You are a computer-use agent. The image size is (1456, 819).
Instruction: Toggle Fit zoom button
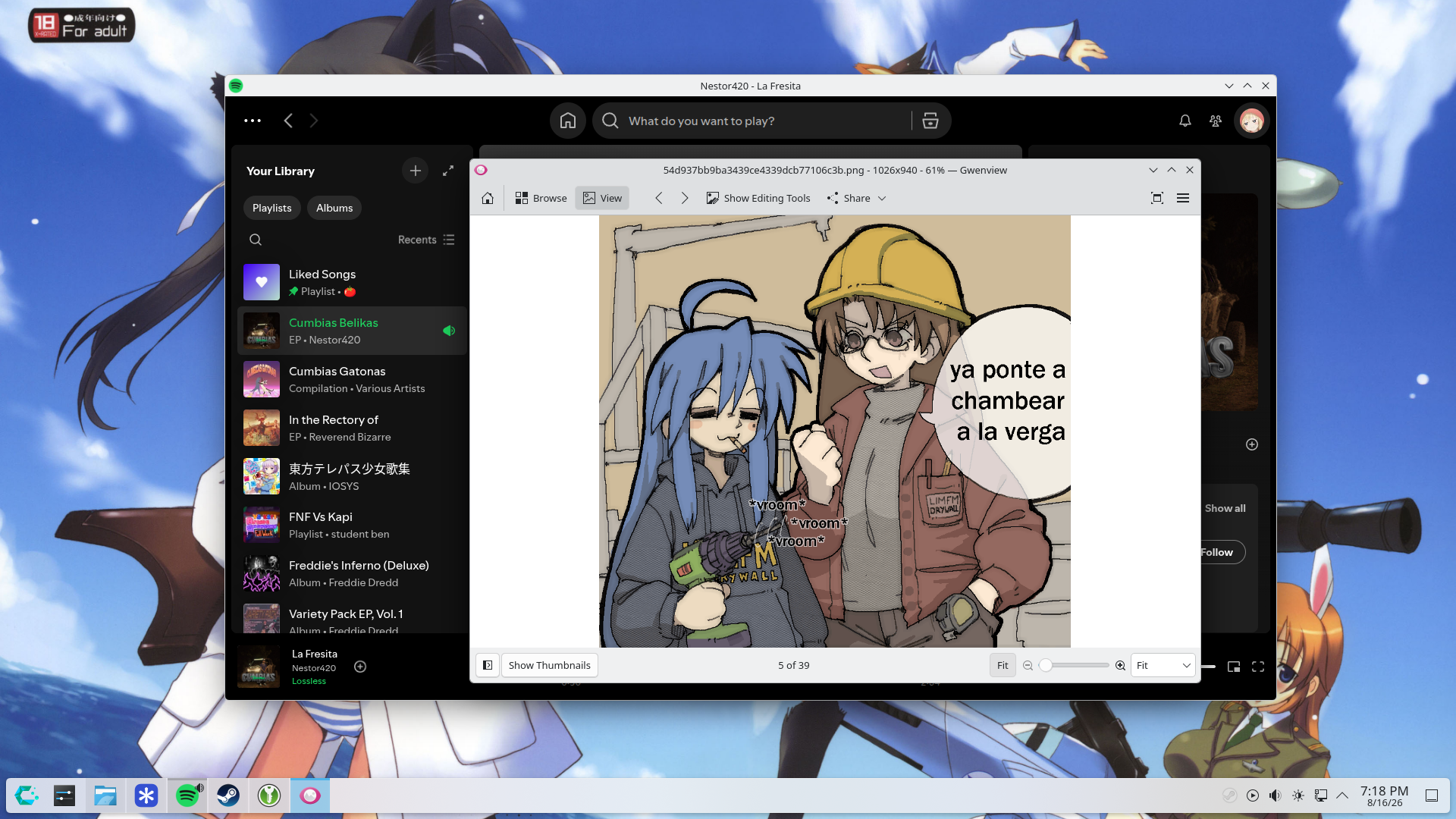click(x=1003, y=666)
